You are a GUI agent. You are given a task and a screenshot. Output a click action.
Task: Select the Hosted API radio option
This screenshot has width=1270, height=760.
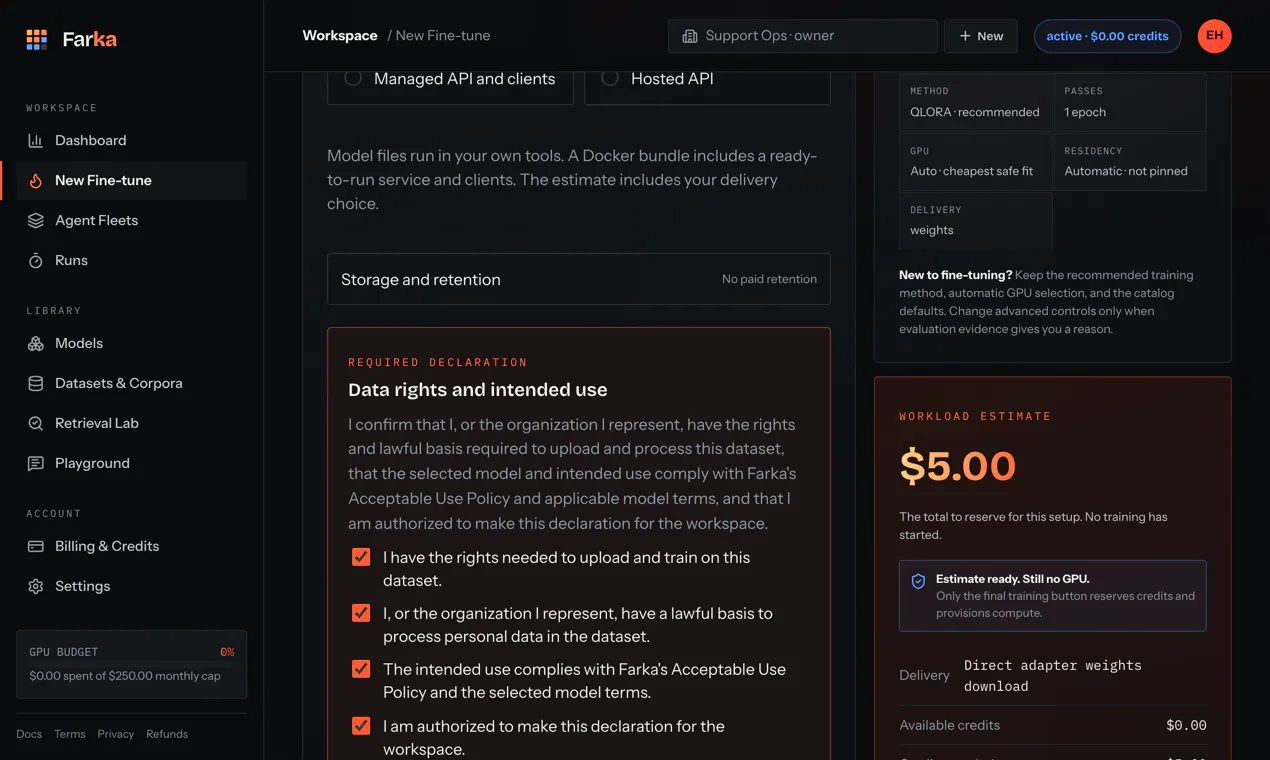click(610, 78)
